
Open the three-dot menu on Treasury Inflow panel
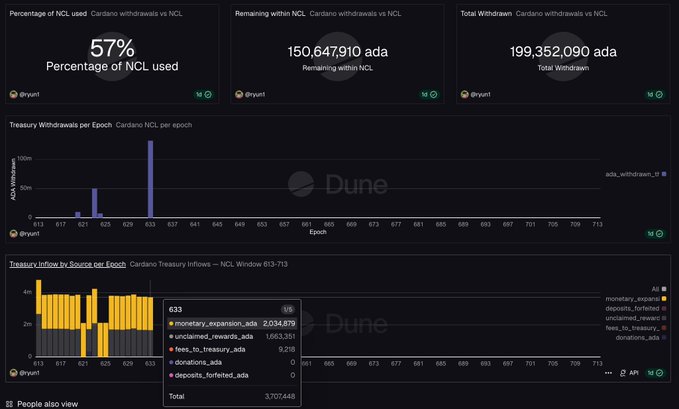point(608,373)
